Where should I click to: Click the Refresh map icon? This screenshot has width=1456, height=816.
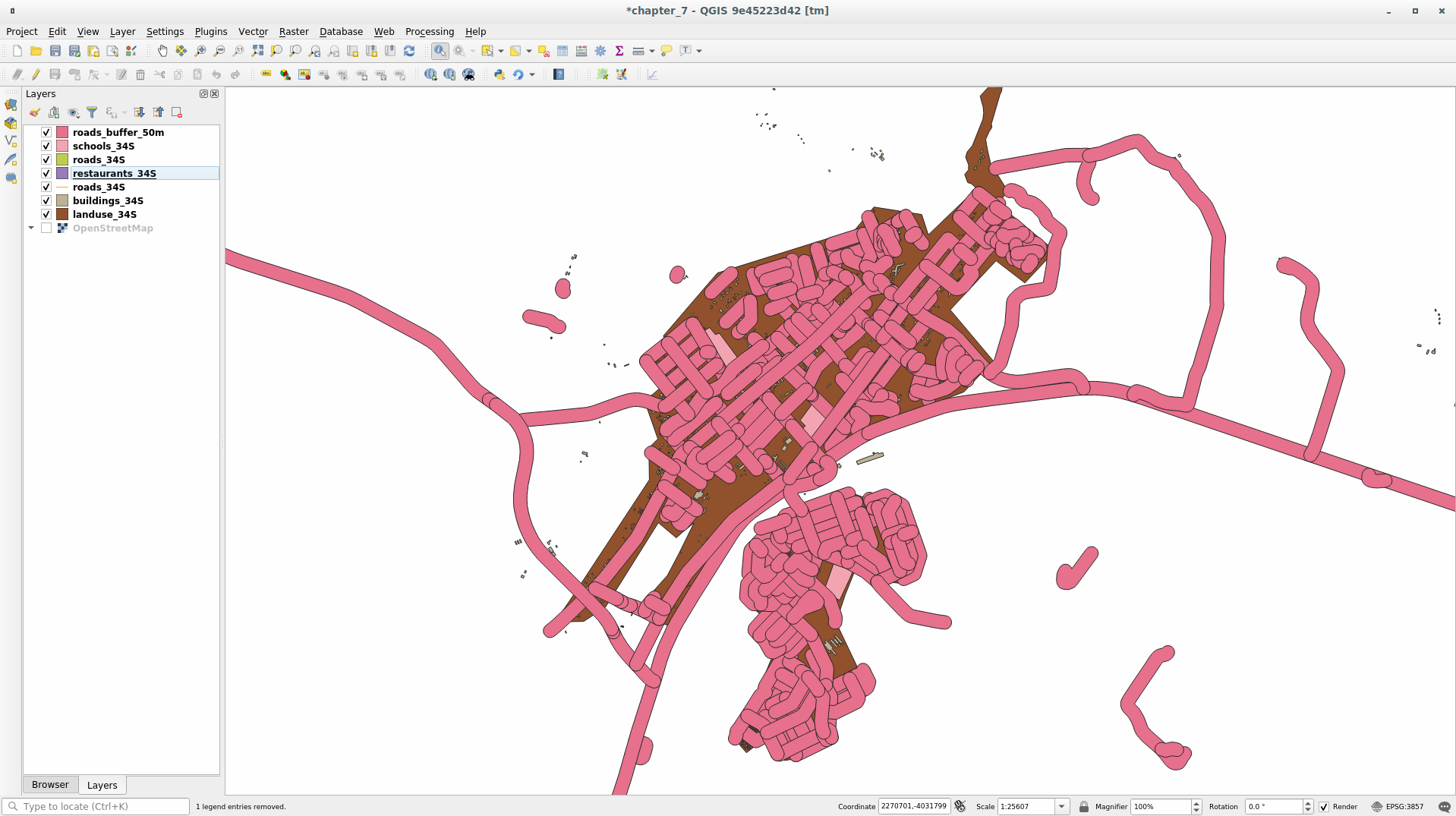click(x=409, y=51)
